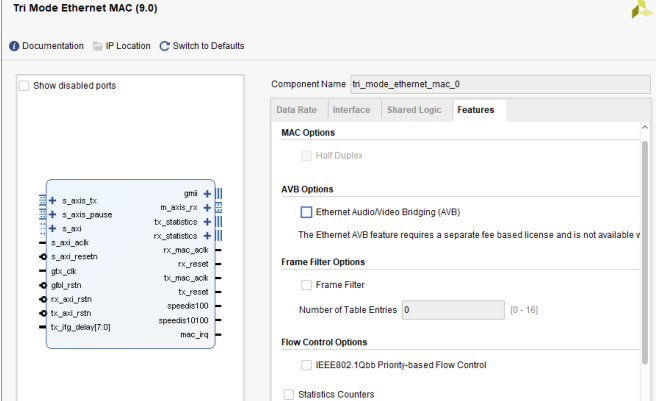Switch to the Shared Logic tab
The height and width of the screenshot is (401, 656).
pos(414,110)
